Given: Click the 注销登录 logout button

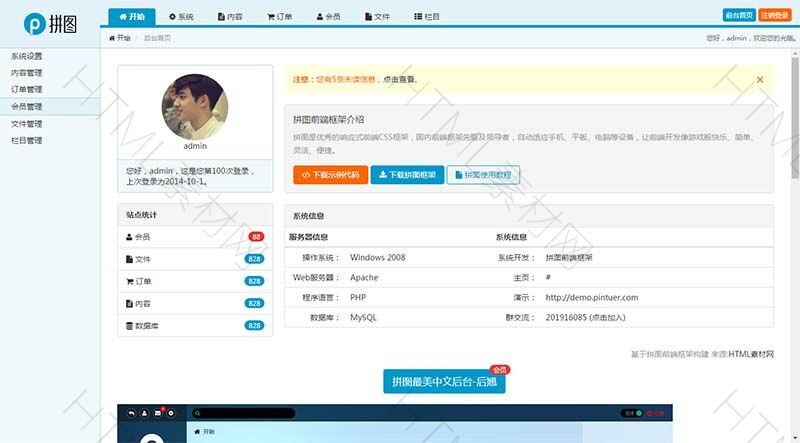Looking at the screenshot, I should [x=776, y=15].
